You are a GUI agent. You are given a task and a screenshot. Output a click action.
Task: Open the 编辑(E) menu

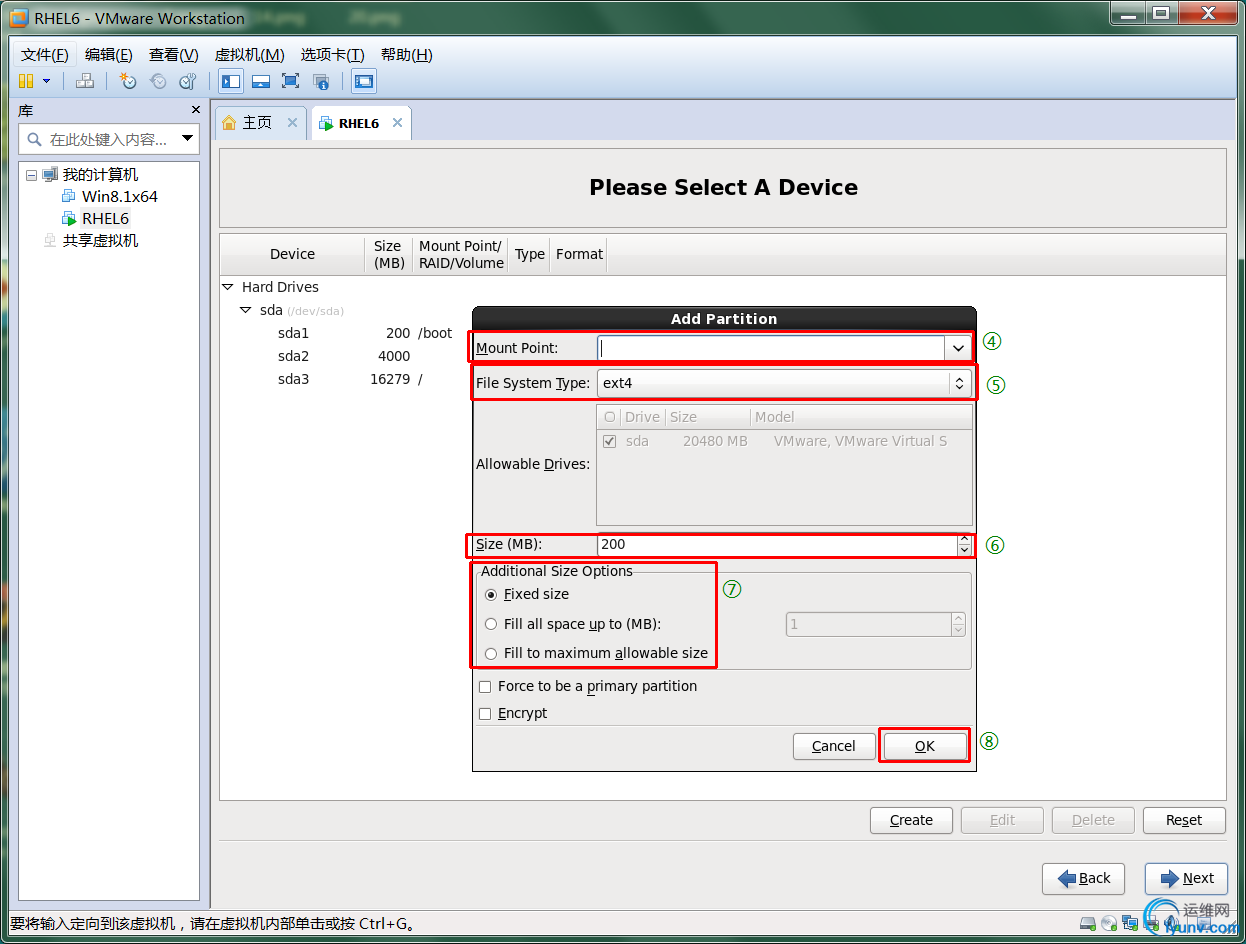[109, 55]
